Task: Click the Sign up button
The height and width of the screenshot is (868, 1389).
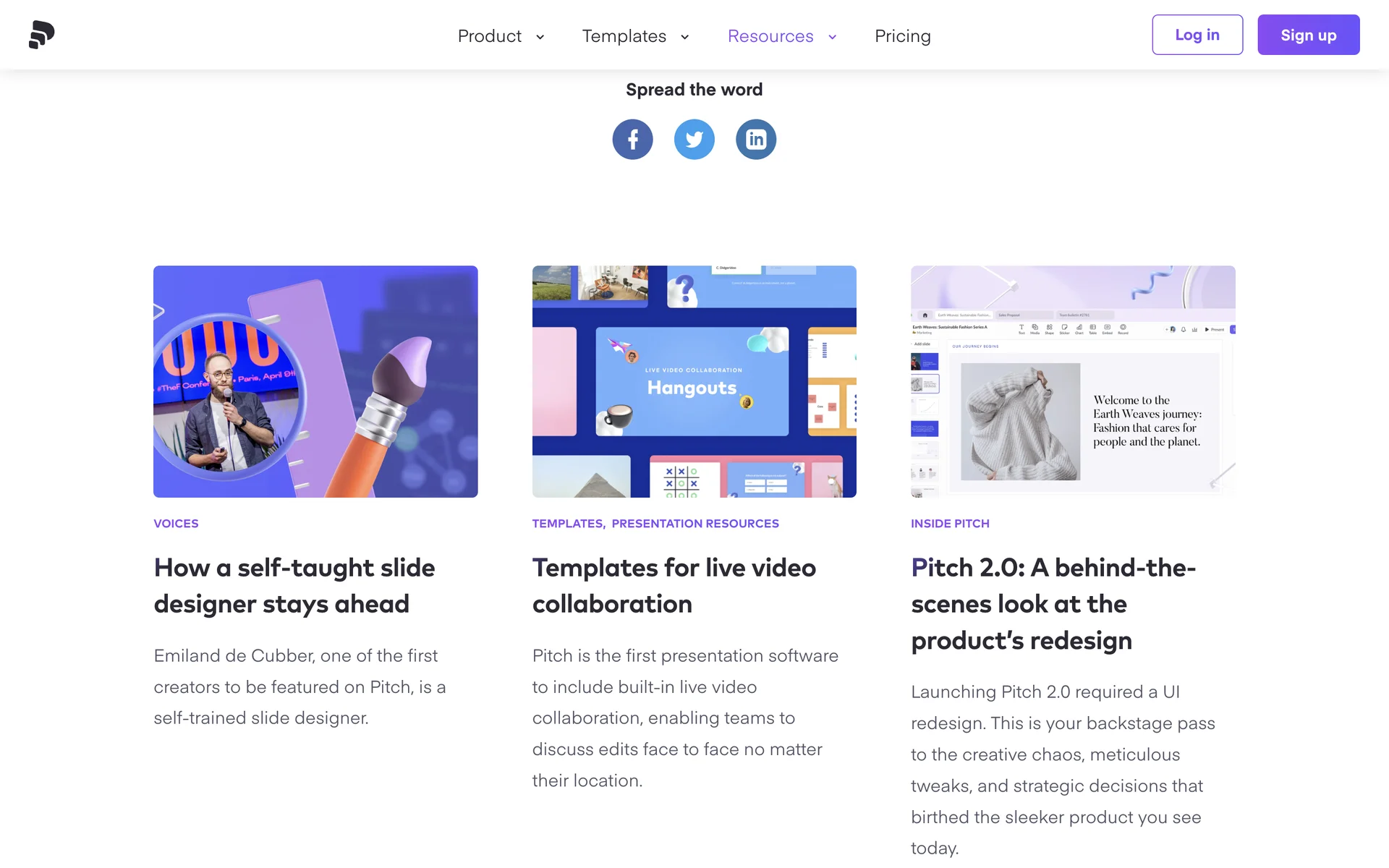Action: point(1308,35)
